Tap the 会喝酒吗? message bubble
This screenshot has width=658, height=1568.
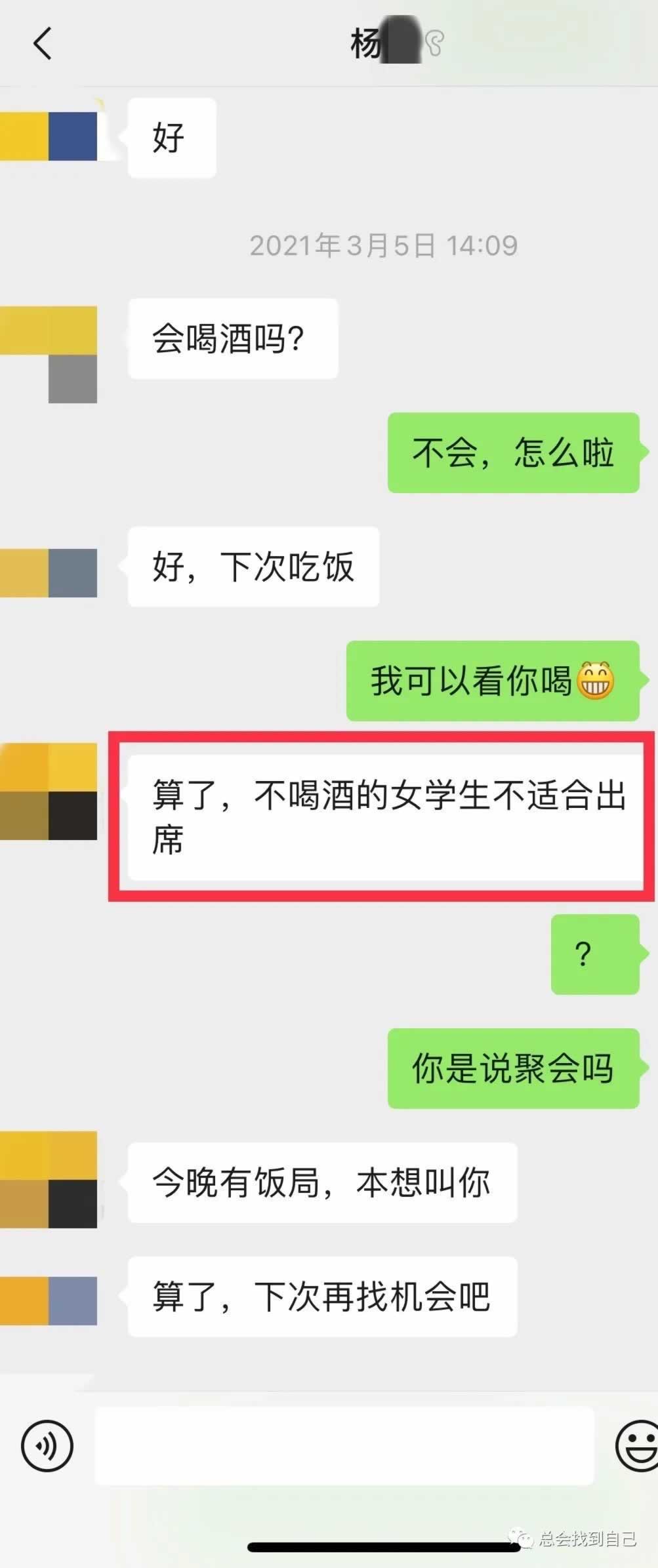[233, 338]
